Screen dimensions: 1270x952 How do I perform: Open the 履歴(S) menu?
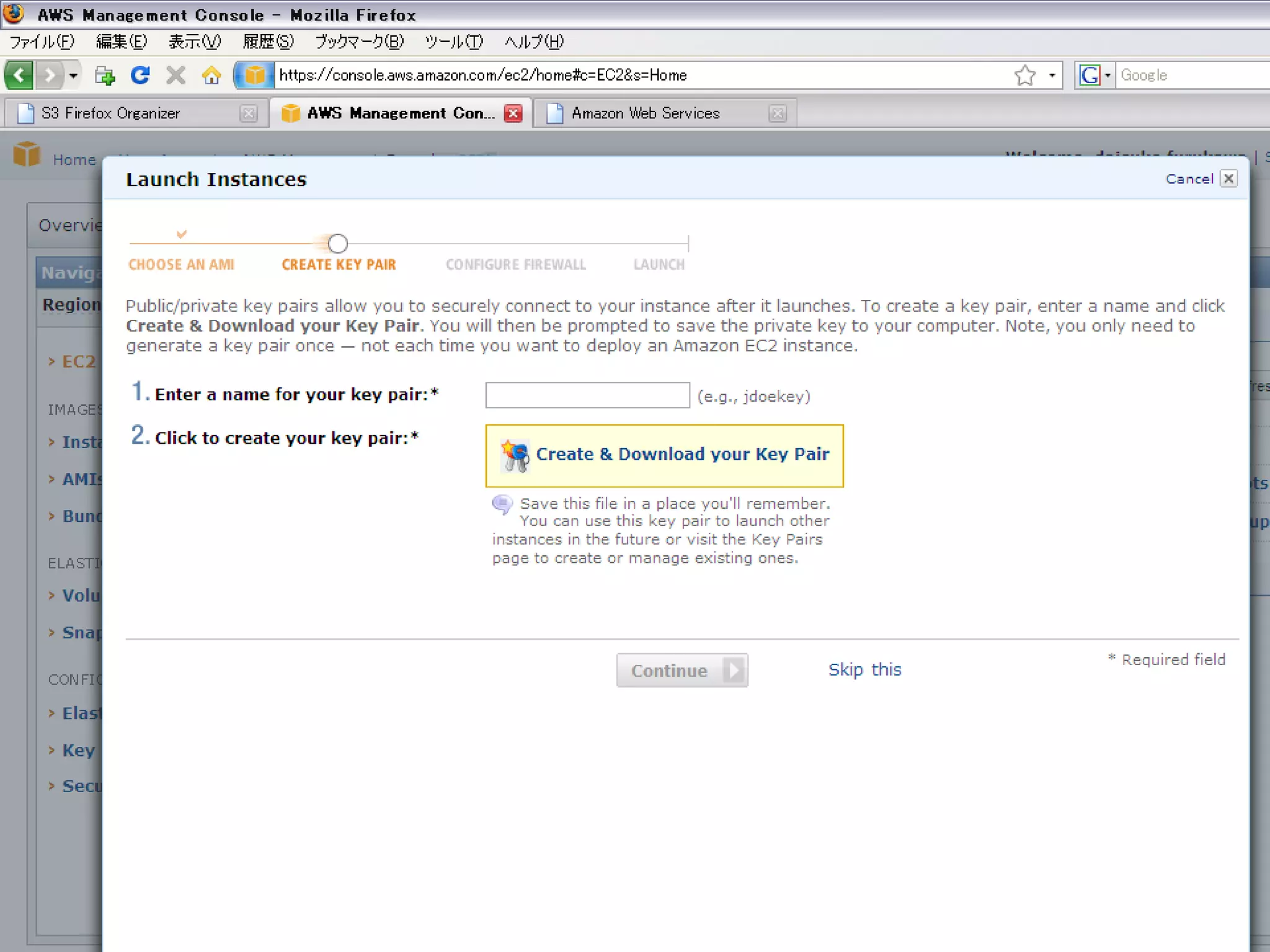coord(268,42)
